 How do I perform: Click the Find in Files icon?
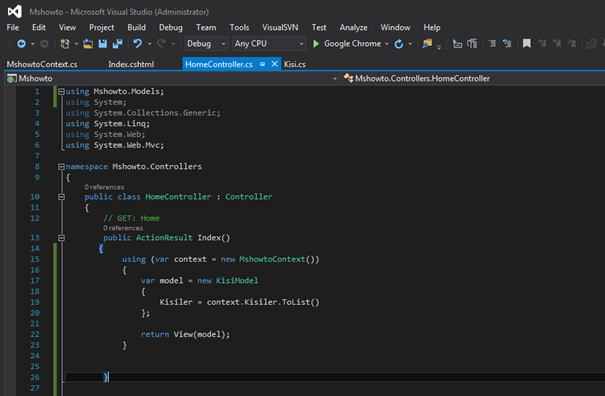click(x=427, y=44)
